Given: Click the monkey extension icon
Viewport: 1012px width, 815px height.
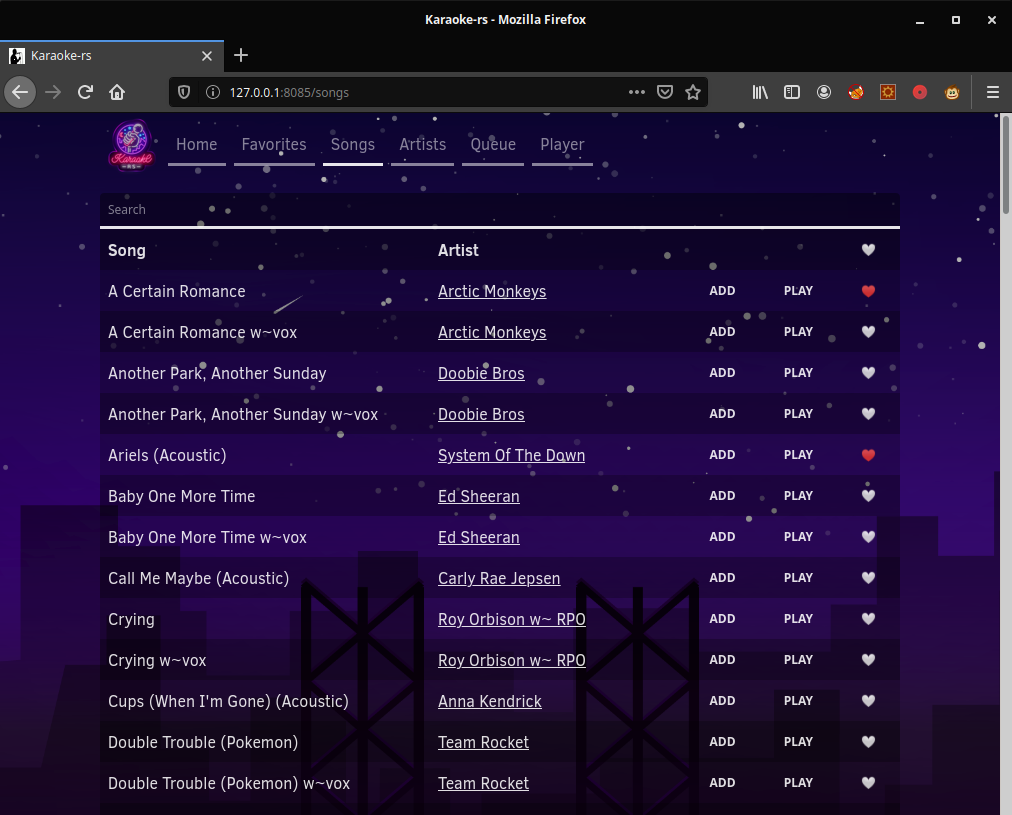Looking at the screenshot, I should [x=952, y=92].
